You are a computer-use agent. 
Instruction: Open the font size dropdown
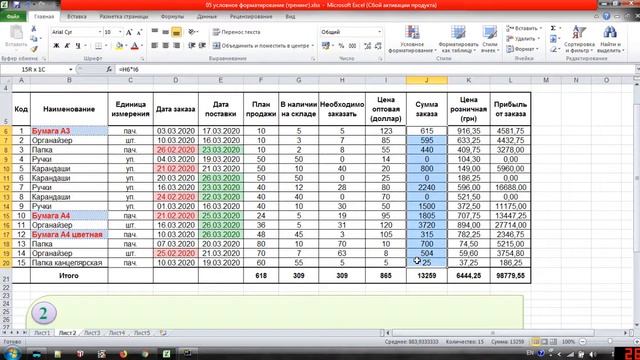coord(120,32)
